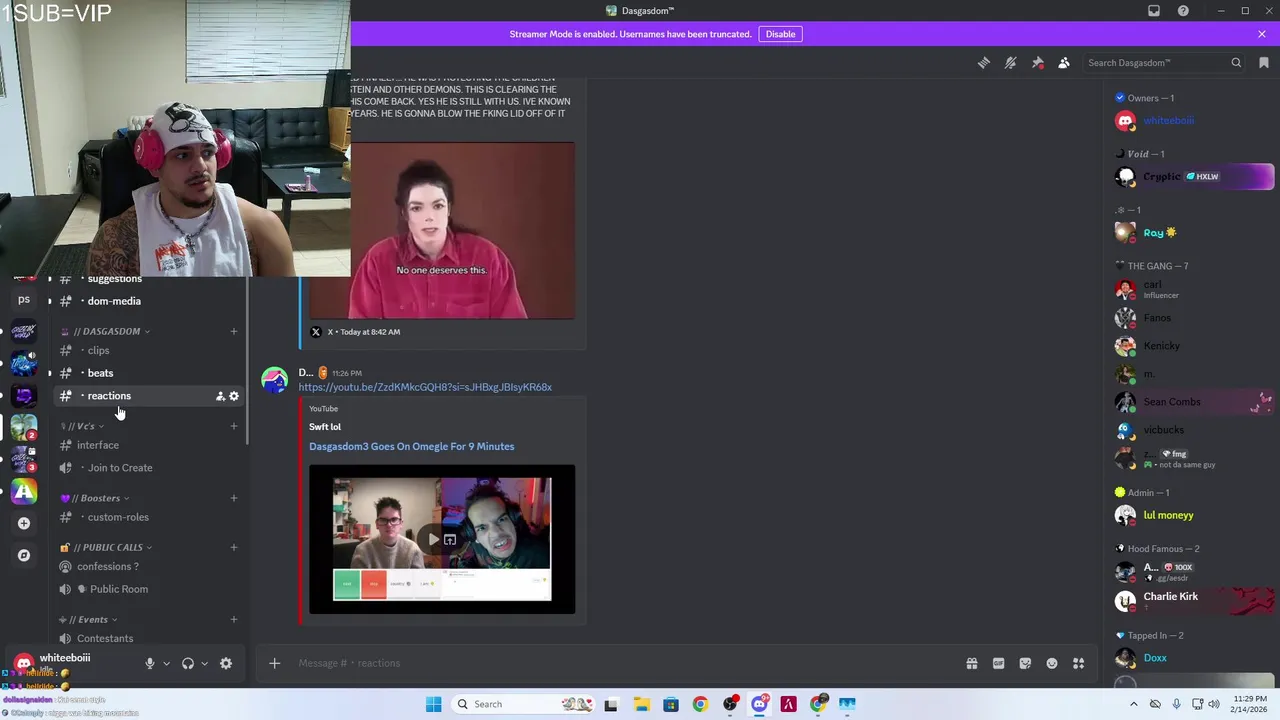This screenshot has height=720, width=1280.
Task: Dismiss the Streamer Mode banner
Action: (1262, 34)
